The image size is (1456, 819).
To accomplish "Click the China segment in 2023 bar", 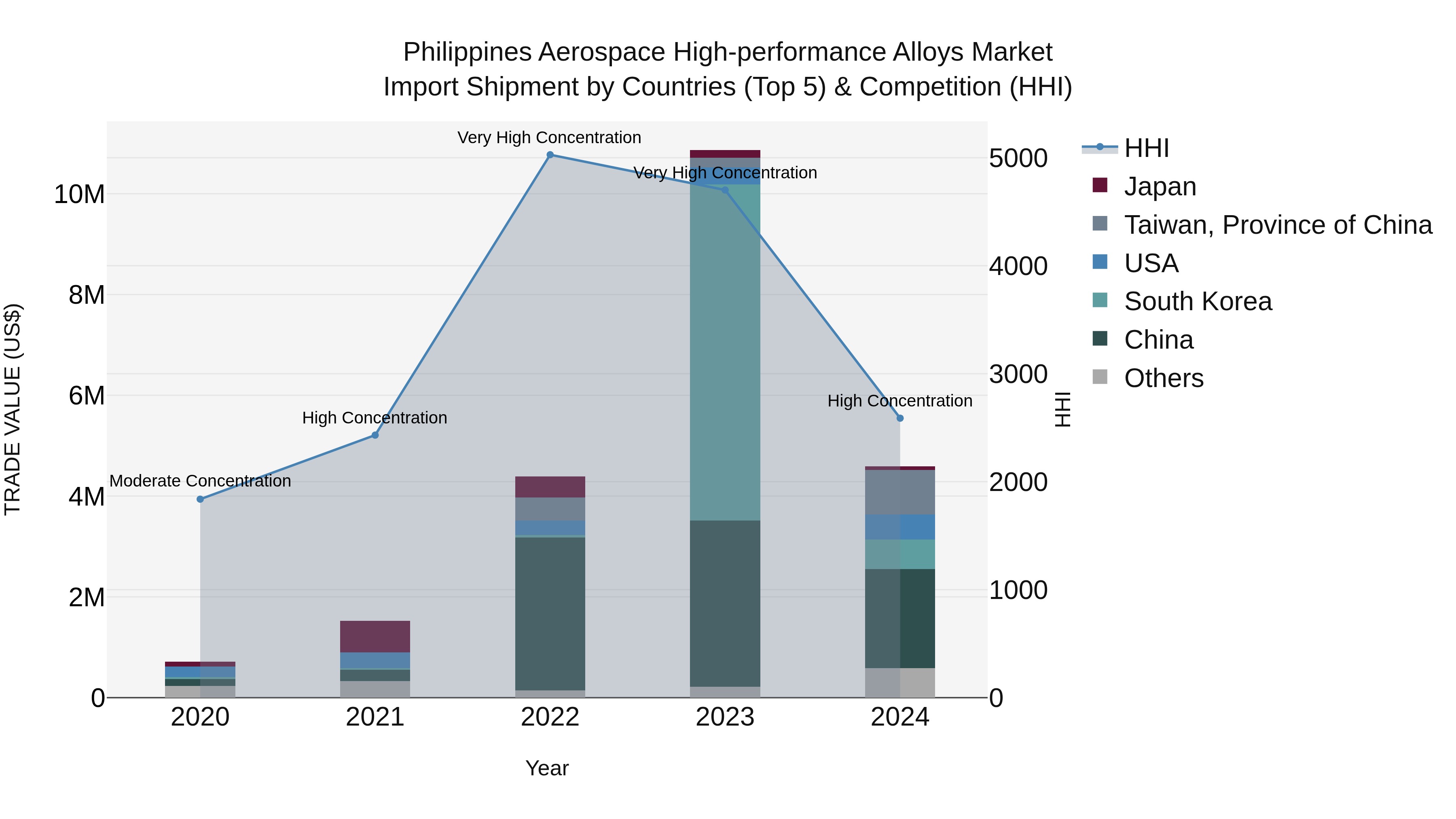I will pyautogui.click(x=725, y=604).
